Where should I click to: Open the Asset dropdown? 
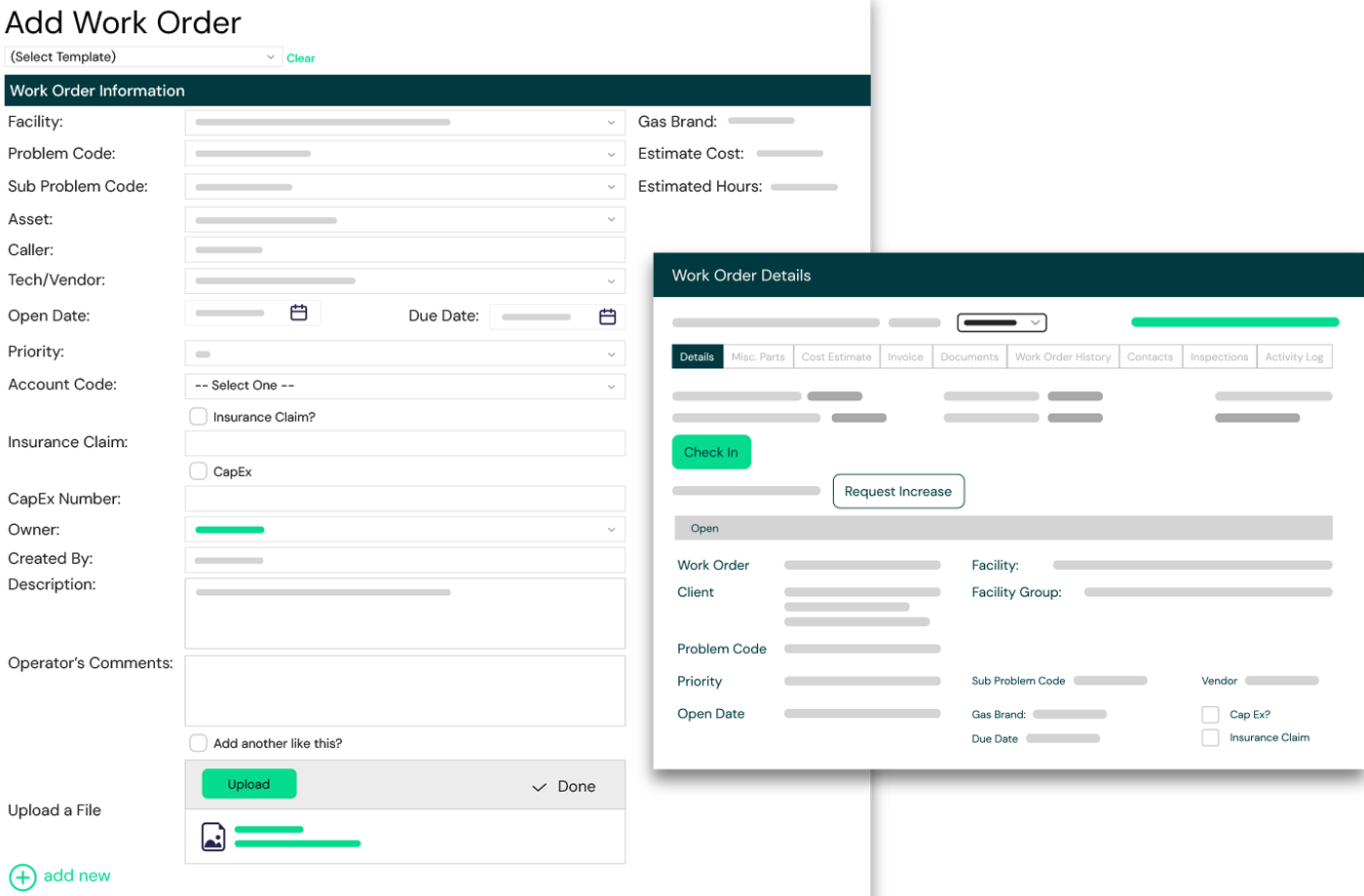tap(405, 220)
